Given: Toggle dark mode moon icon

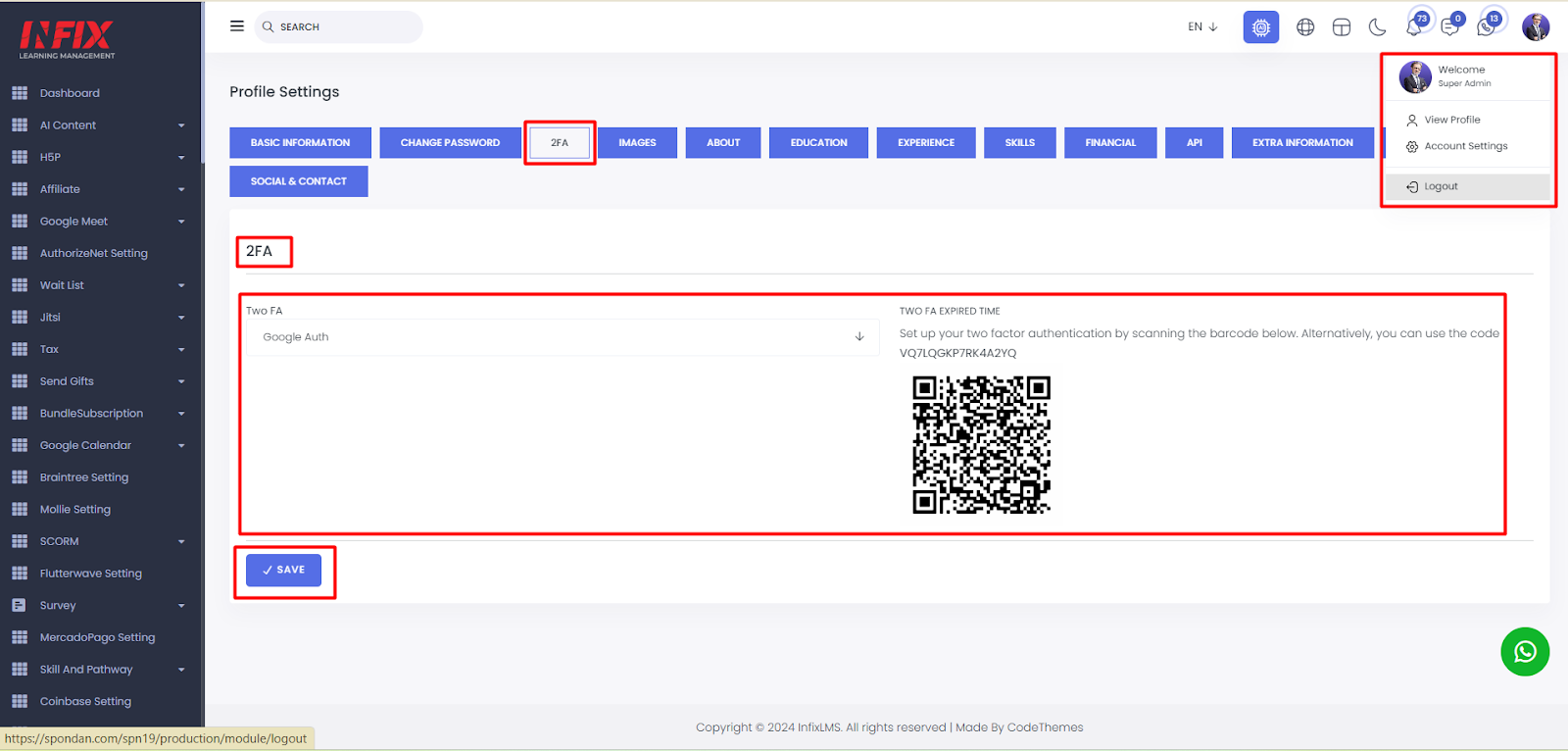Looking at the screenshot, I should [1378, 27].
